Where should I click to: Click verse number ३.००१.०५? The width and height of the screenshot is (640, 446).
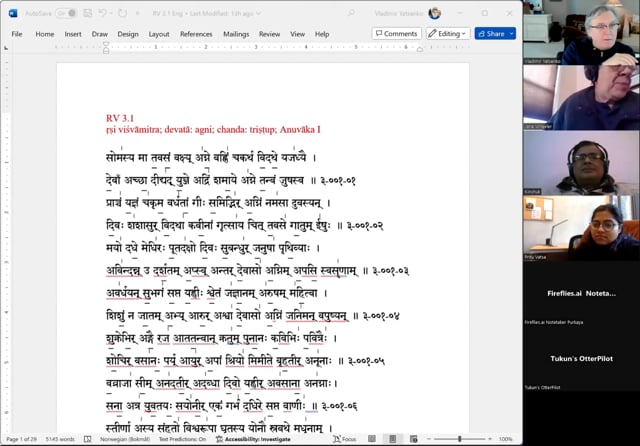coord(366,361)
